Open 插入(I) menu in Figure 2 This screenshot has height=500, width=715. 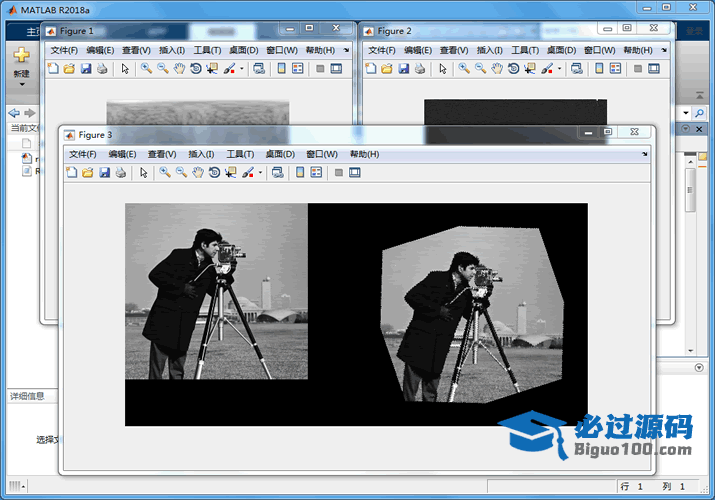[489, 50]
